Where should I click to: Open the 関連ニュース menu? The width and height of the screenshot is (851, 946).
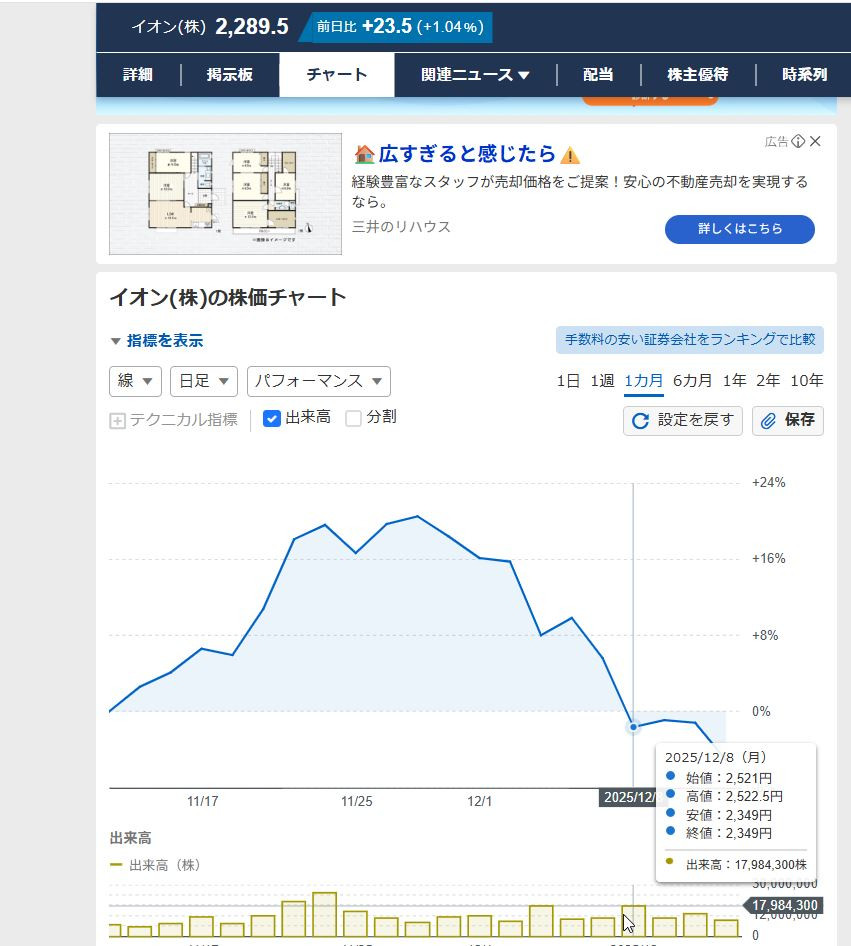tap(475, 75)
